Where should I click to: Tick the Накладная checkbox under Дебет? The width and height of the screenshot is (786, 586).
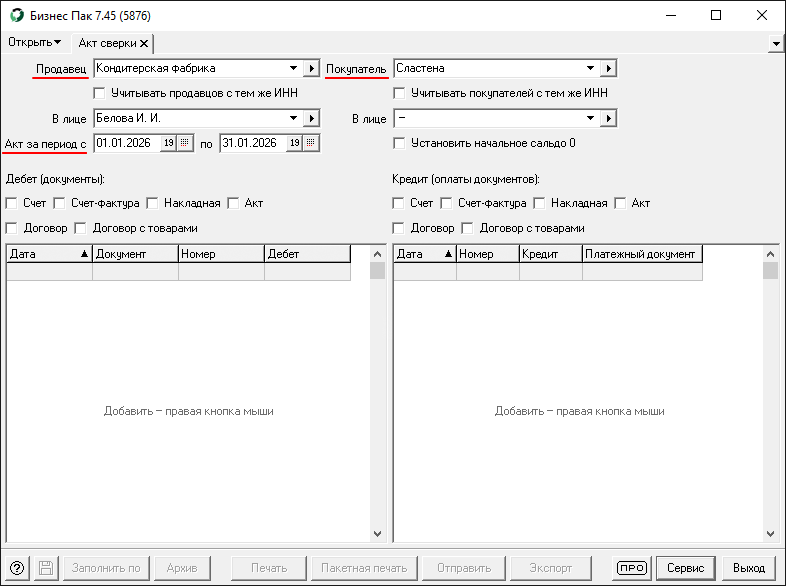coord(153,203)
